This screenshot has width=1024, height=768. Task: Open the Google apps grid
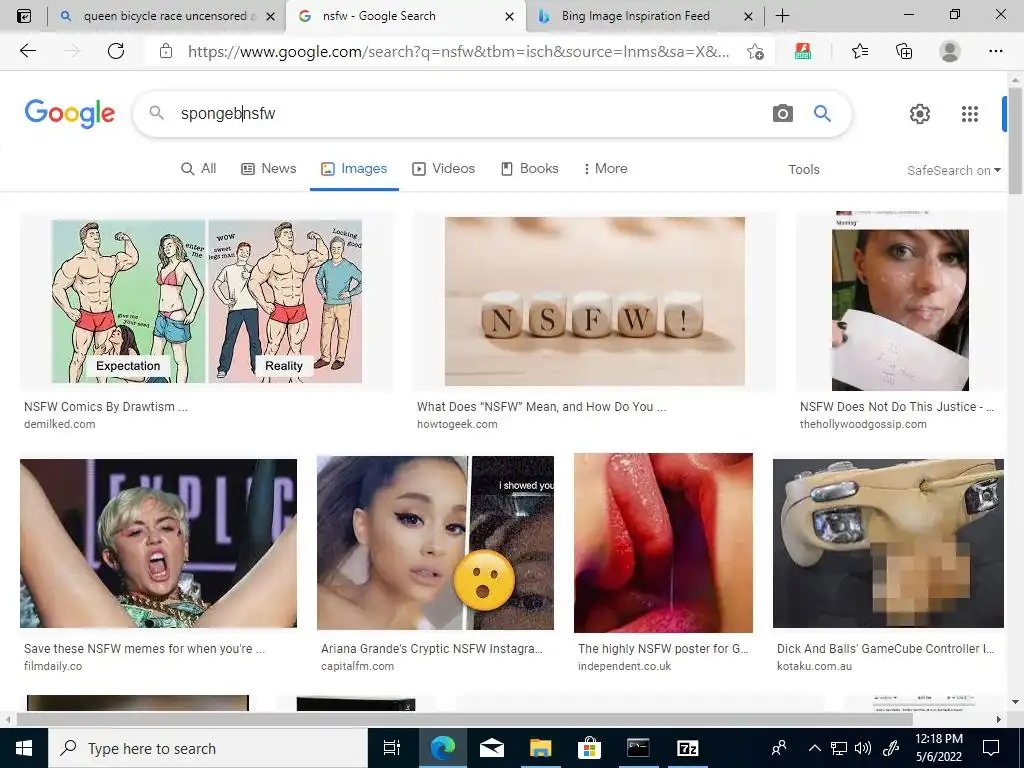pos(970,114)
